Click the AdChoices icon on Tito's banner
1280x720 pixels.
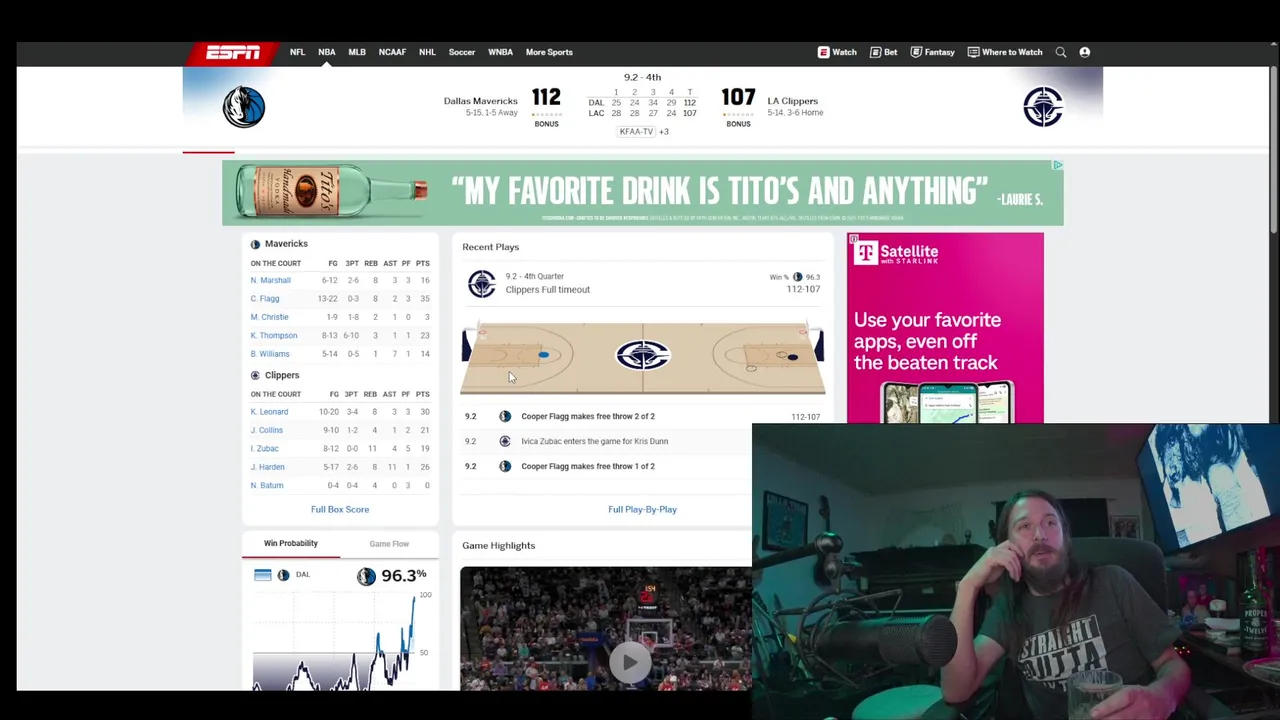tap(1057, 165)
